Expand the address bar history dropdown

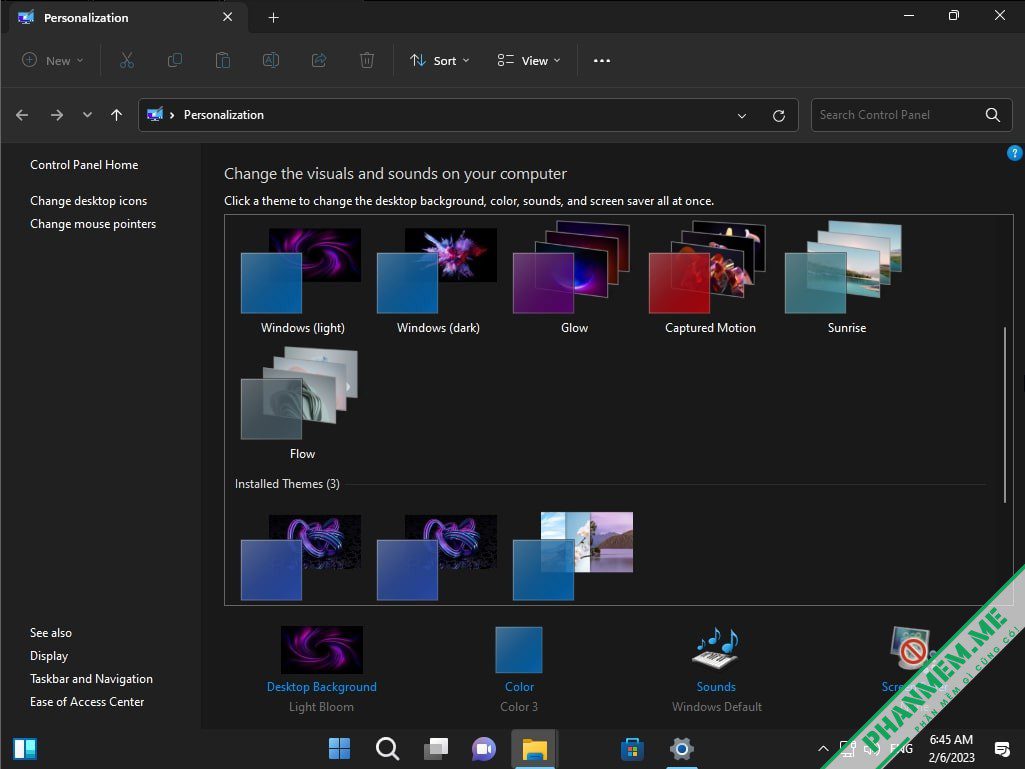pyautogui.click(x=742, y=116)
